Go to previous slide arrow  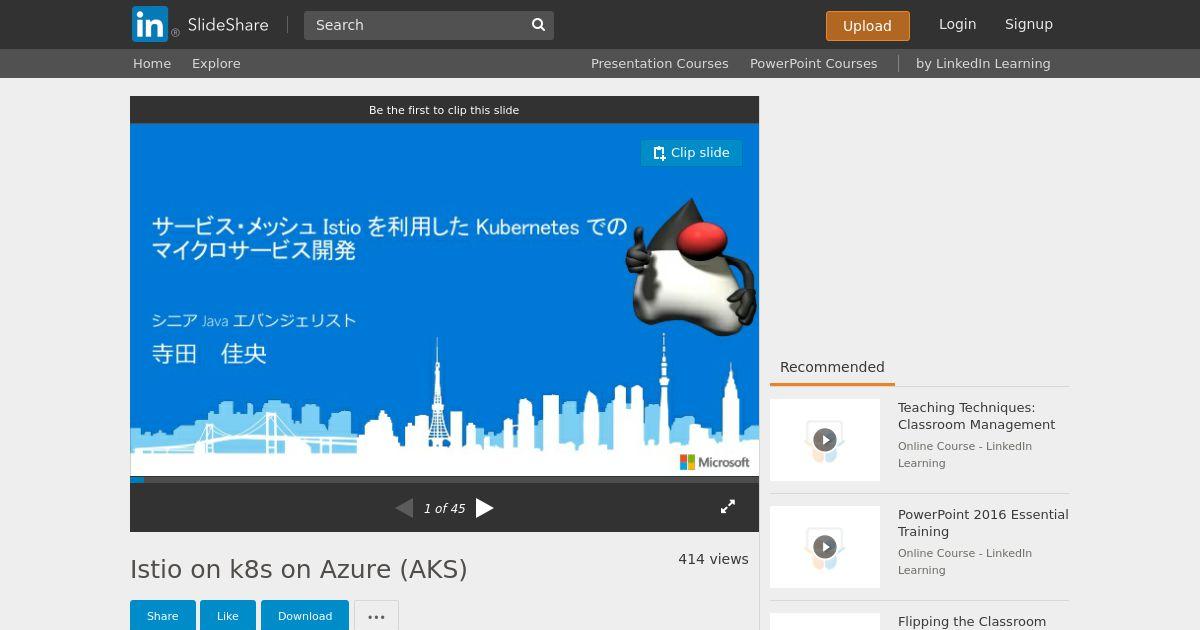click(x=404, y=508)
